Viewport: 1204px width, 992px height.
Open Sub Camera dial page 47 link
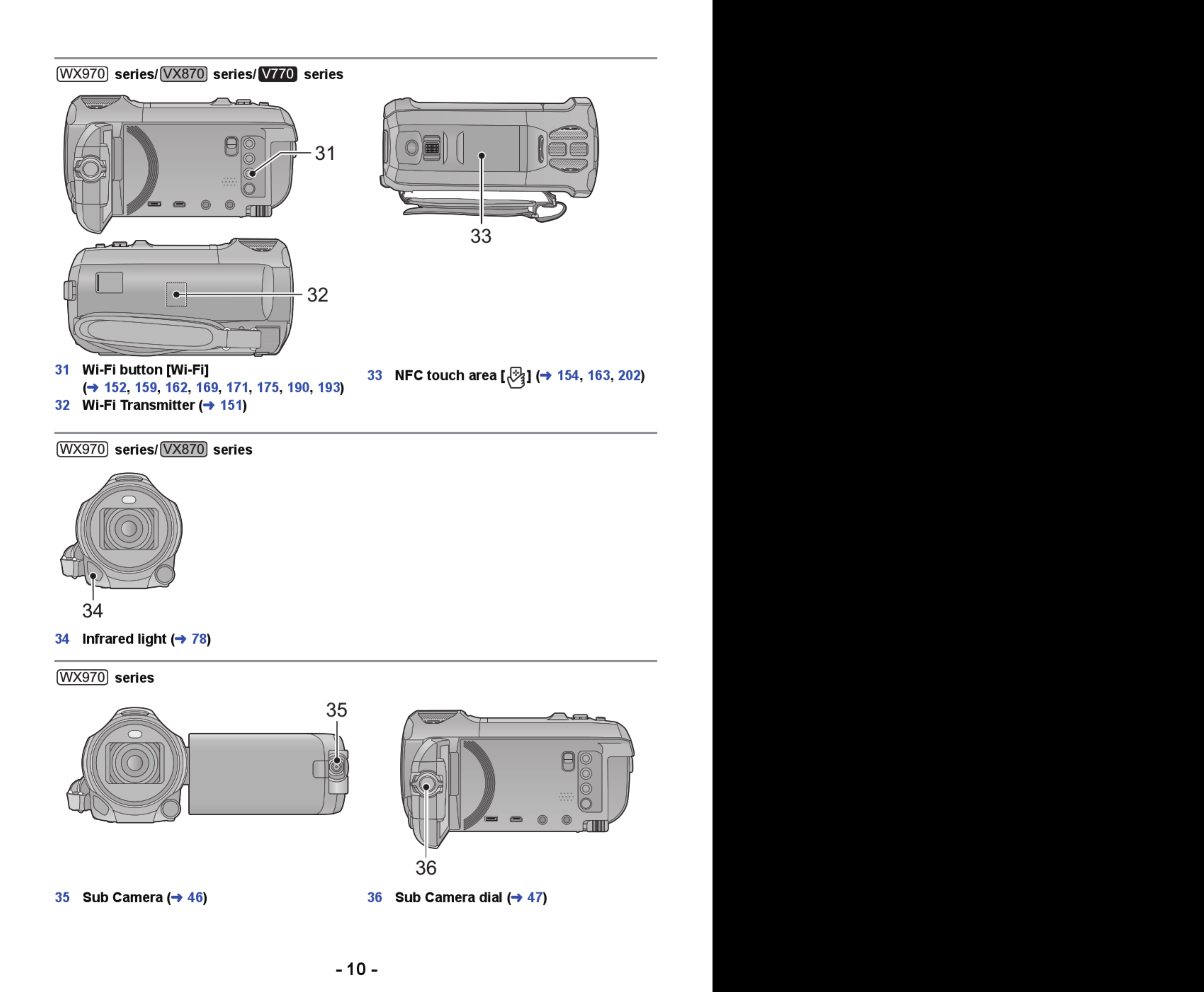pos(534,897)
